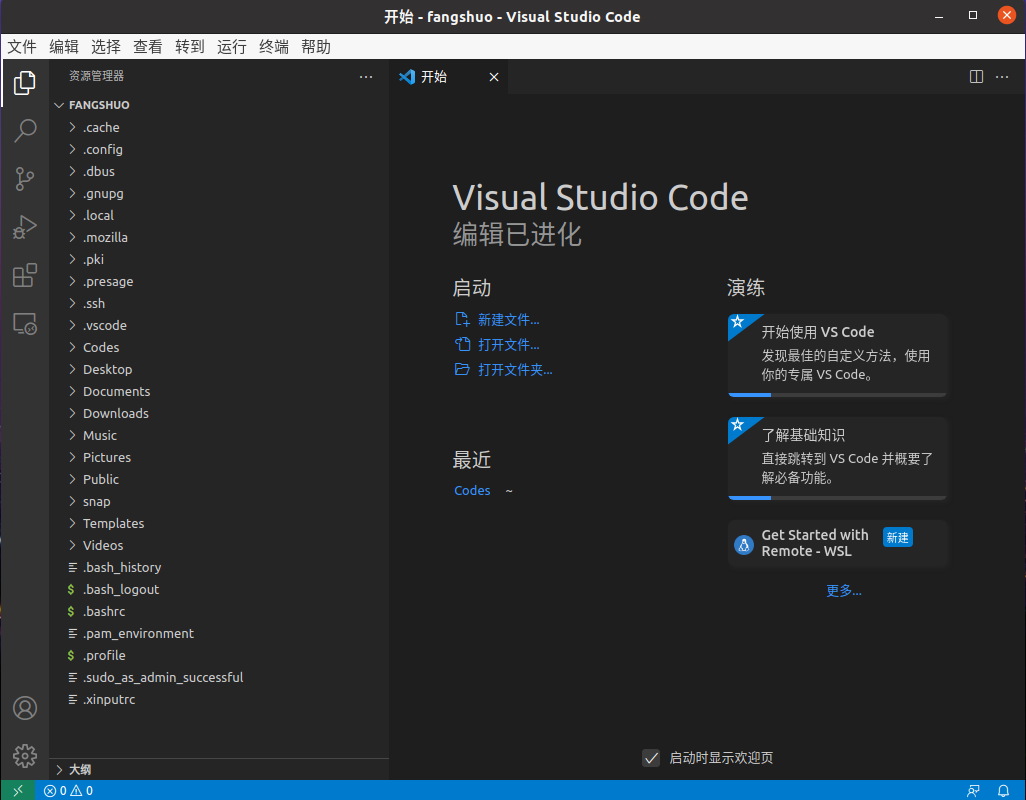The width and height of the screenshot is (1026, 800).
Task: Click the Remote - WSL penguin icon
Action: tap(744, 544)
